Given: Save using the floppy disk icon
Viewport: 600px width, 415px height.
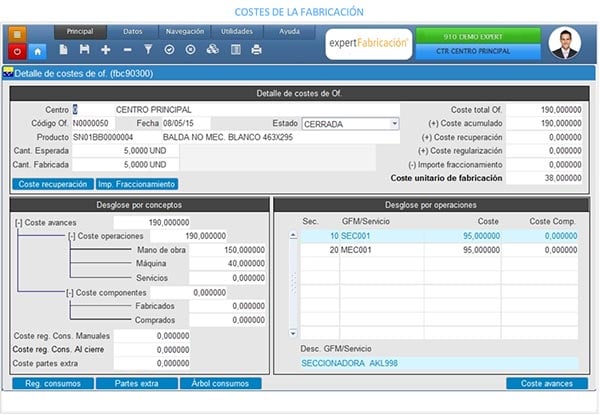Looking at the screenshot, I should [x=85, y=49].
